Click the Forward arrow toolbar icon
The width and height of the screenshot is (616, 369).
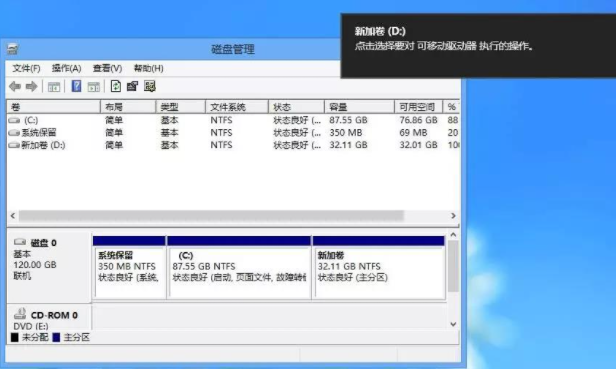pos(31,86)
